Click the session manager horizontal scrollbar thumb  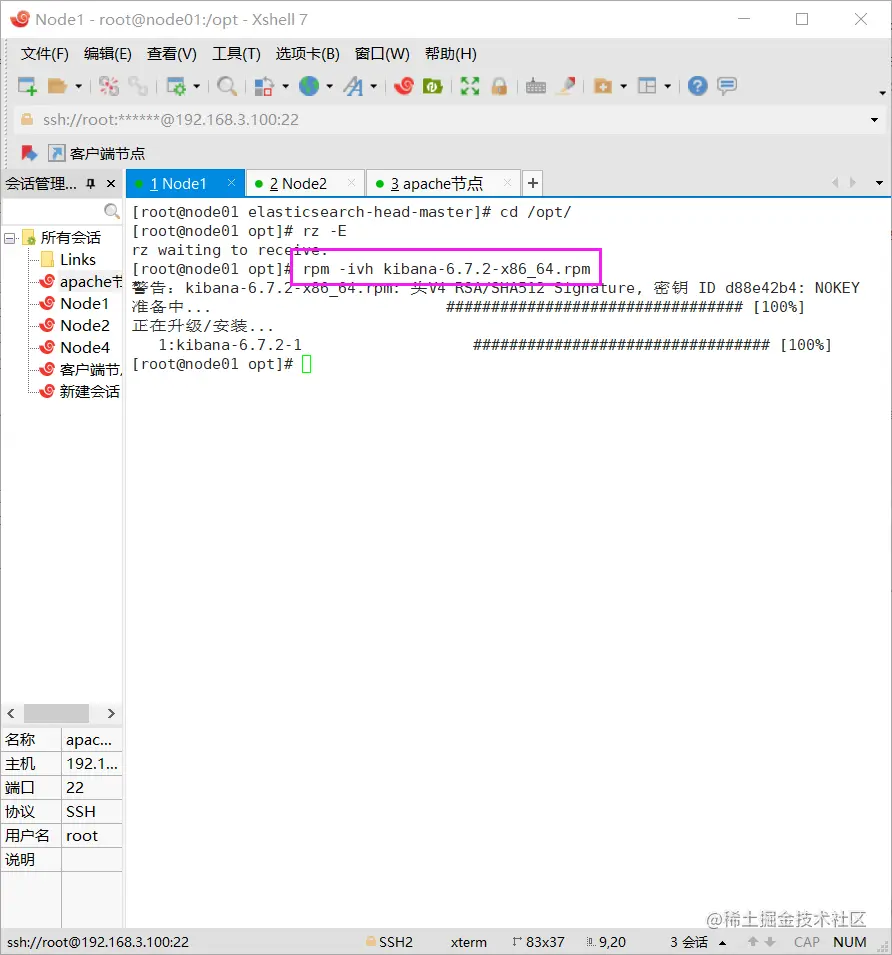pyautogui.click(x=56, y=713)
